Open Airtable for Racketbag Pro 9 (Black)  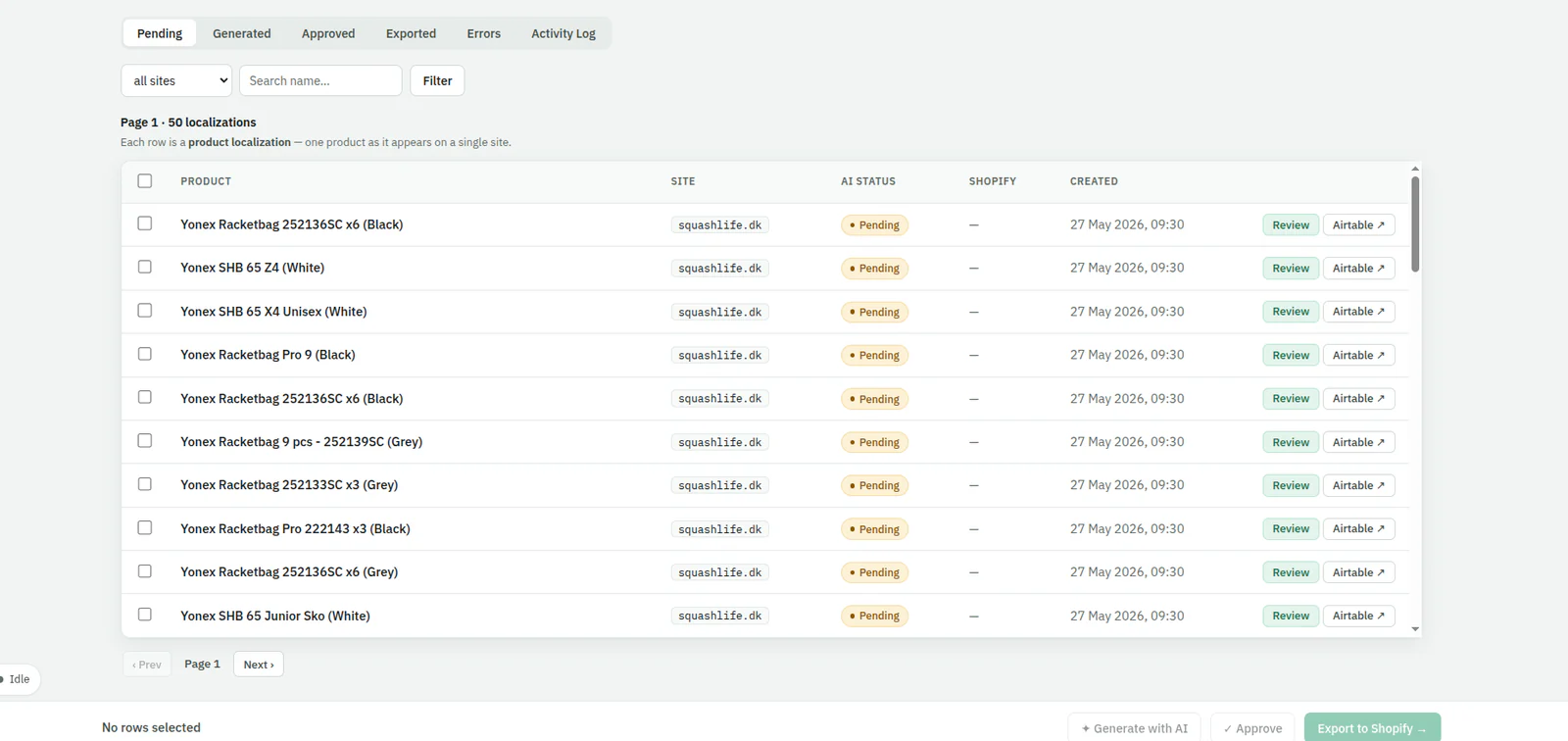pos(1358,355)
